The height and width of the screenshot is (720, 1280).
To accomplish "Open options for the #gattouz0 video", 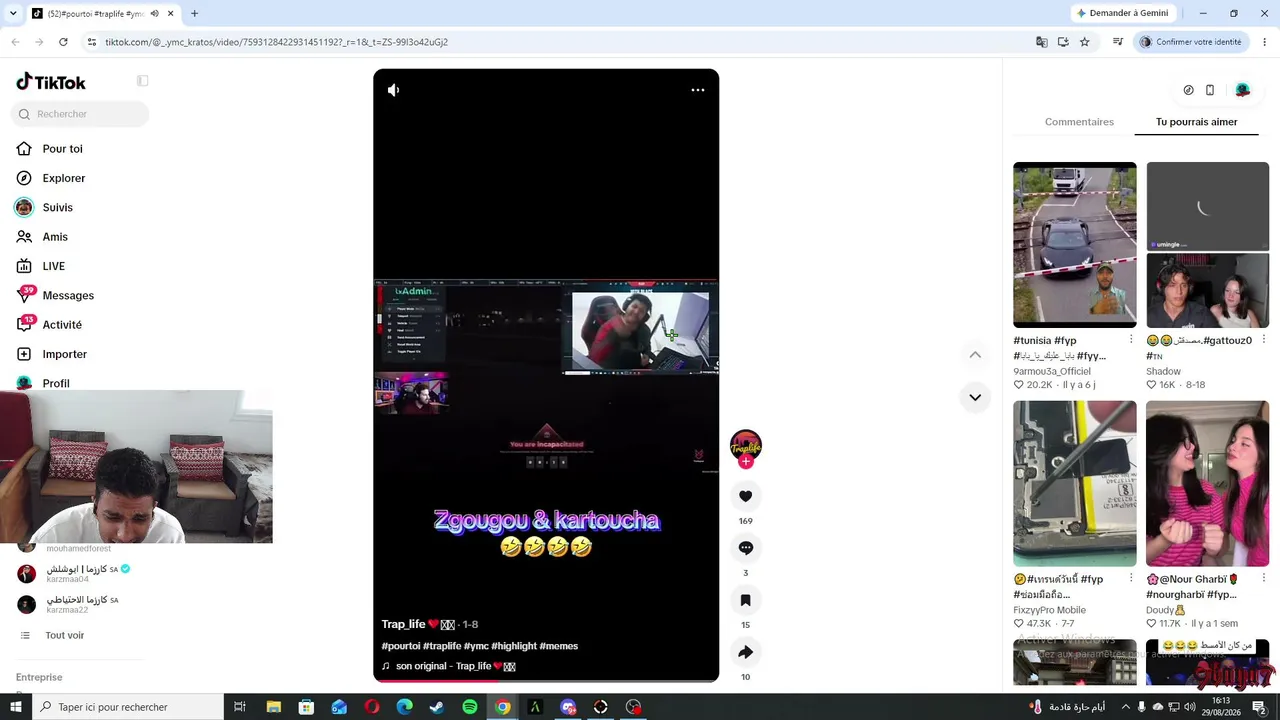I will point(1264,340).
